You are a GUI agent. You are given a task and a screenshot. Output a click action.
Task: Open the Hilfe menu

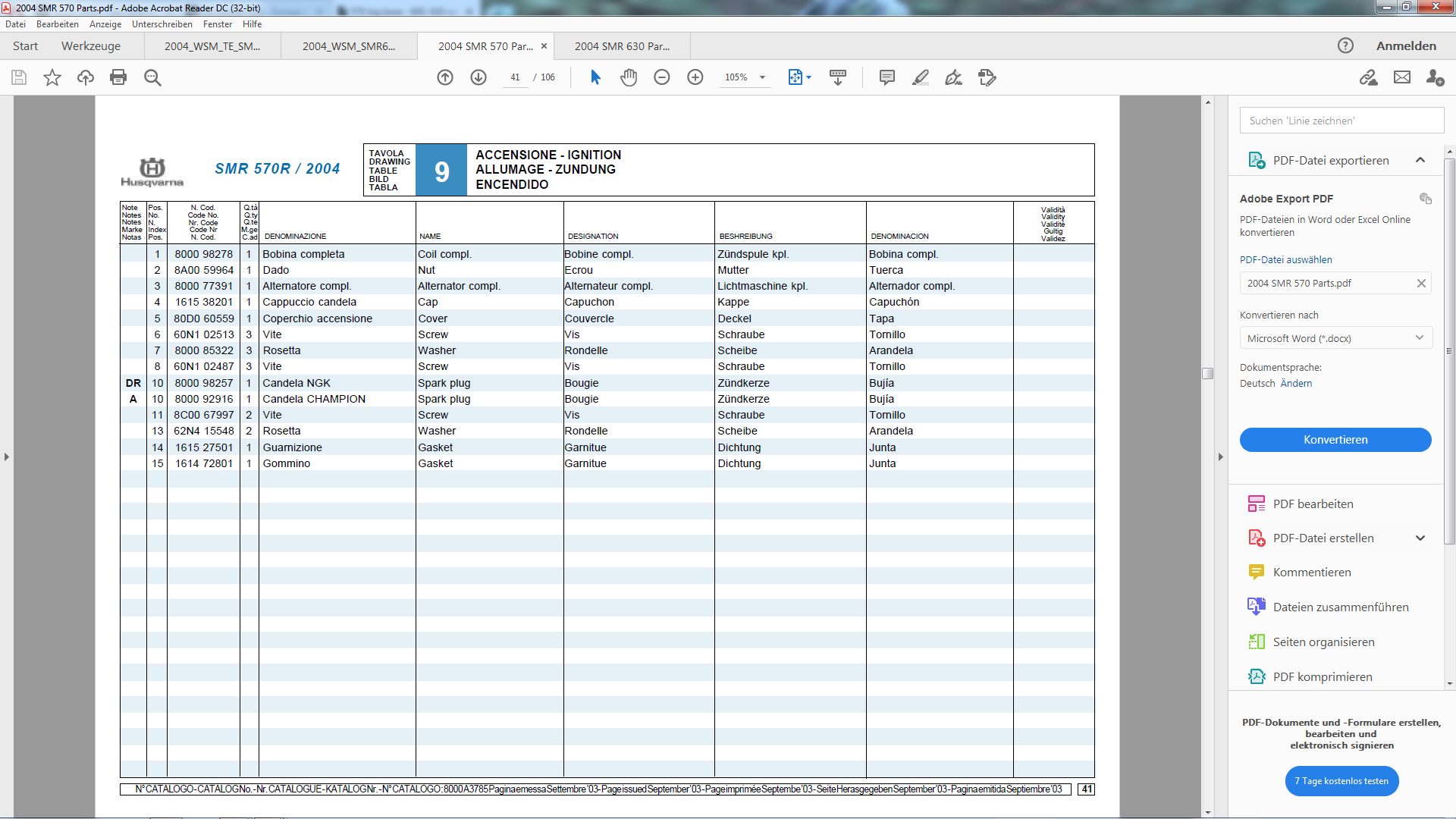click(253, 24)
